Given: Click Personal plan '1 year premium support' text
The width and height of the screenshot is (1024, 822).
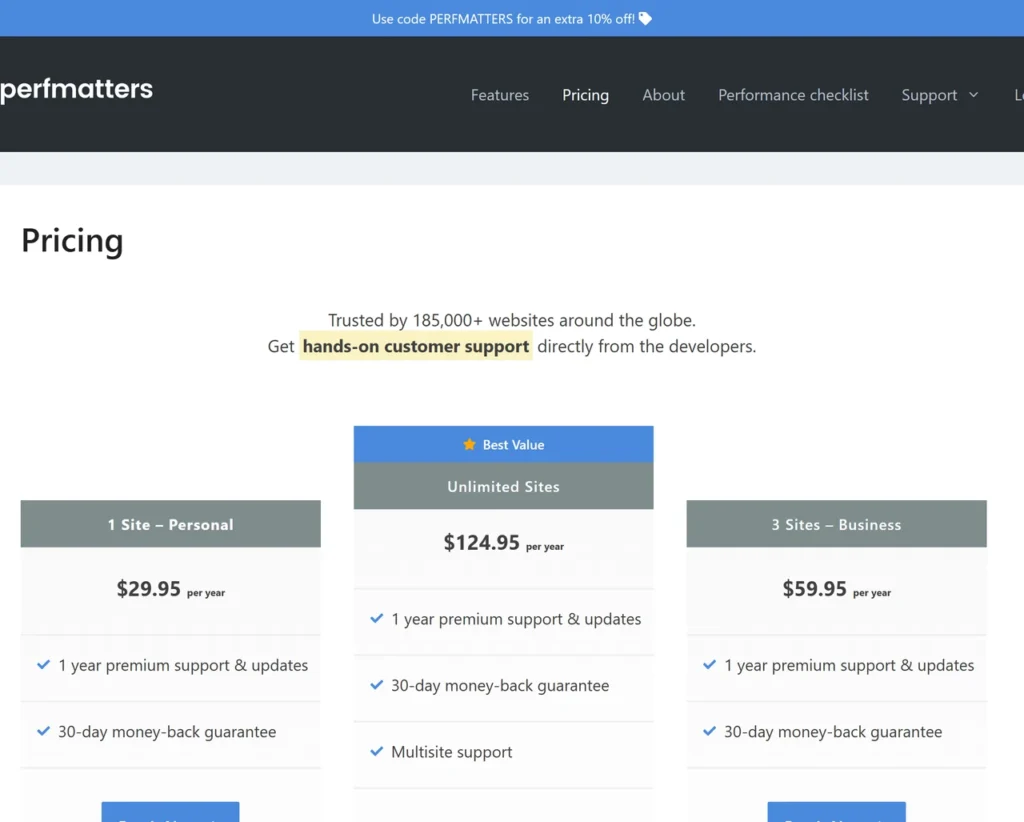Looking at the screenshot, I should (x=183, y=665).
